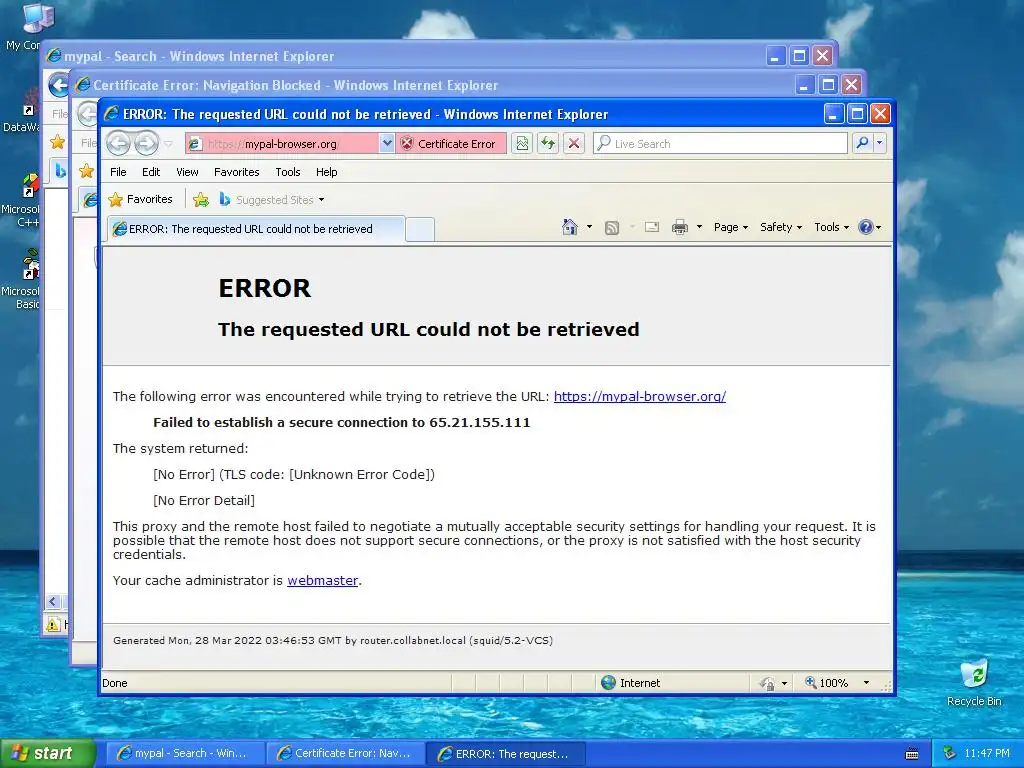This screenshot has width=1024, height=768.
Task: Open the recent pages dropdown beside Forward
Action: 168,144
